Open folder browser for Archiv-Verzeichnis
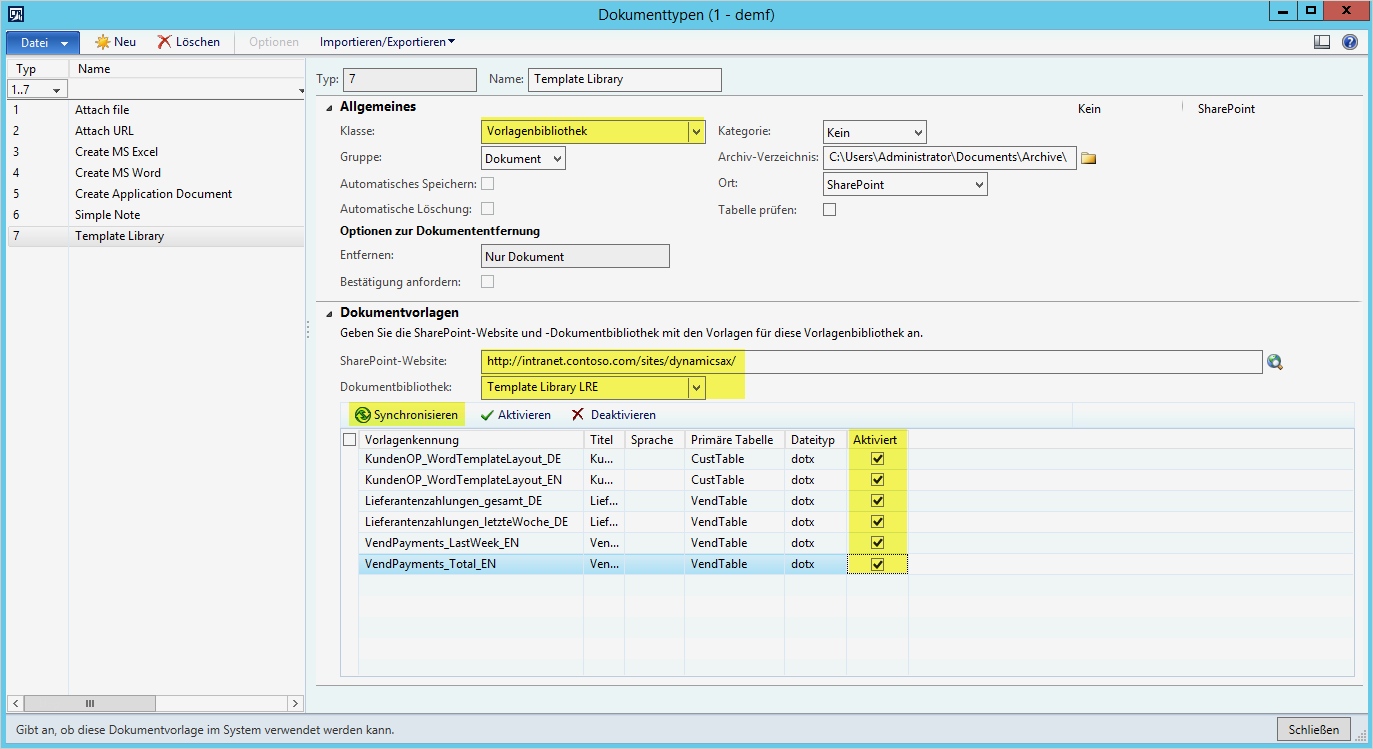The width and height of the screenshot is (1373, 749). [x=1089, y=158]
